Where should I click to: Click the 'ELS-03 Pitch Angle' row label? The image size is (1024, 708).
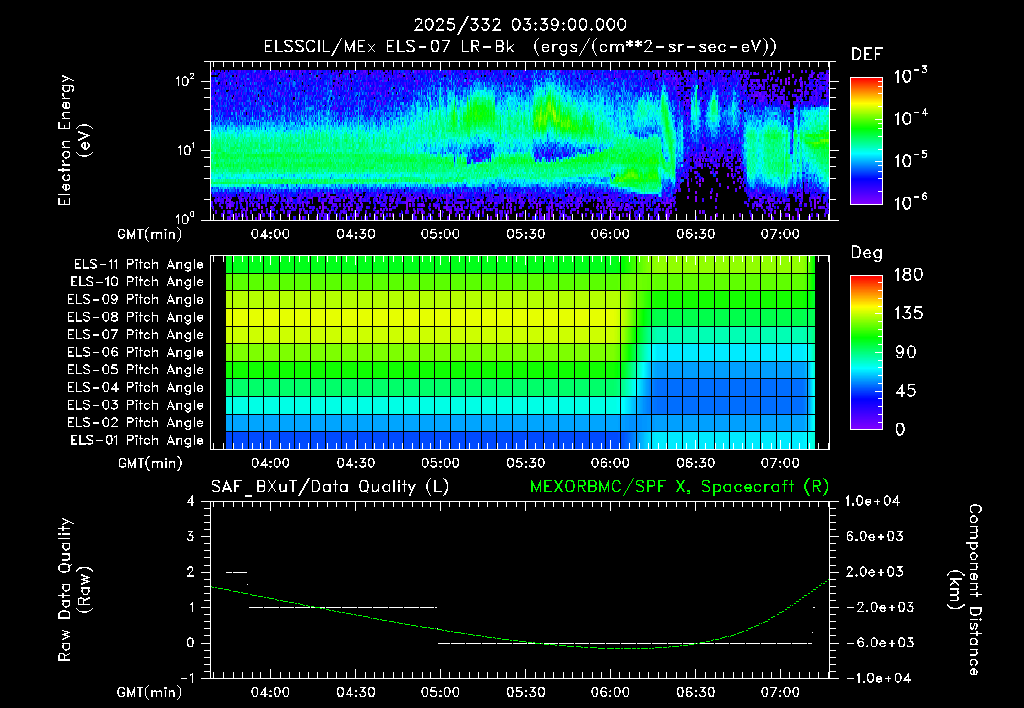click(136, 406)
